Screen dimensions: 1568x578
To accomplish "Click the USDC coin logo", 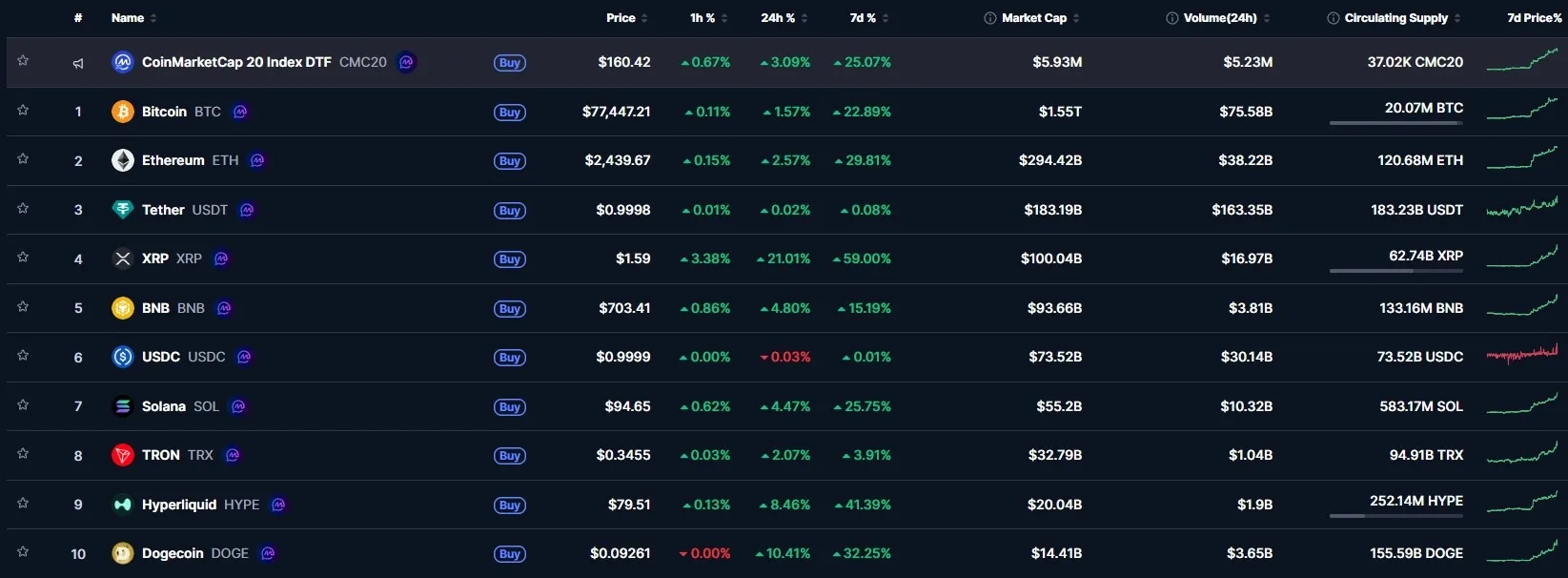I will [x=123, y=357].
